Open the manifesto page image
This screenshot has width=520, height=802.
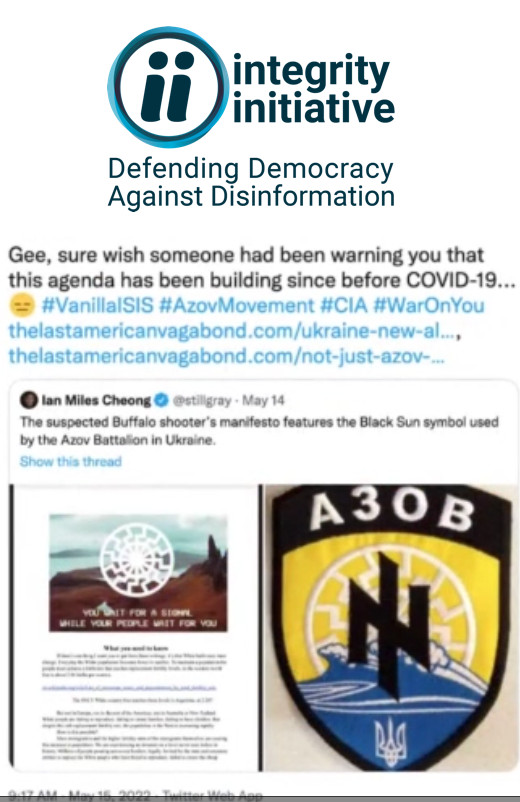point(135,628)
